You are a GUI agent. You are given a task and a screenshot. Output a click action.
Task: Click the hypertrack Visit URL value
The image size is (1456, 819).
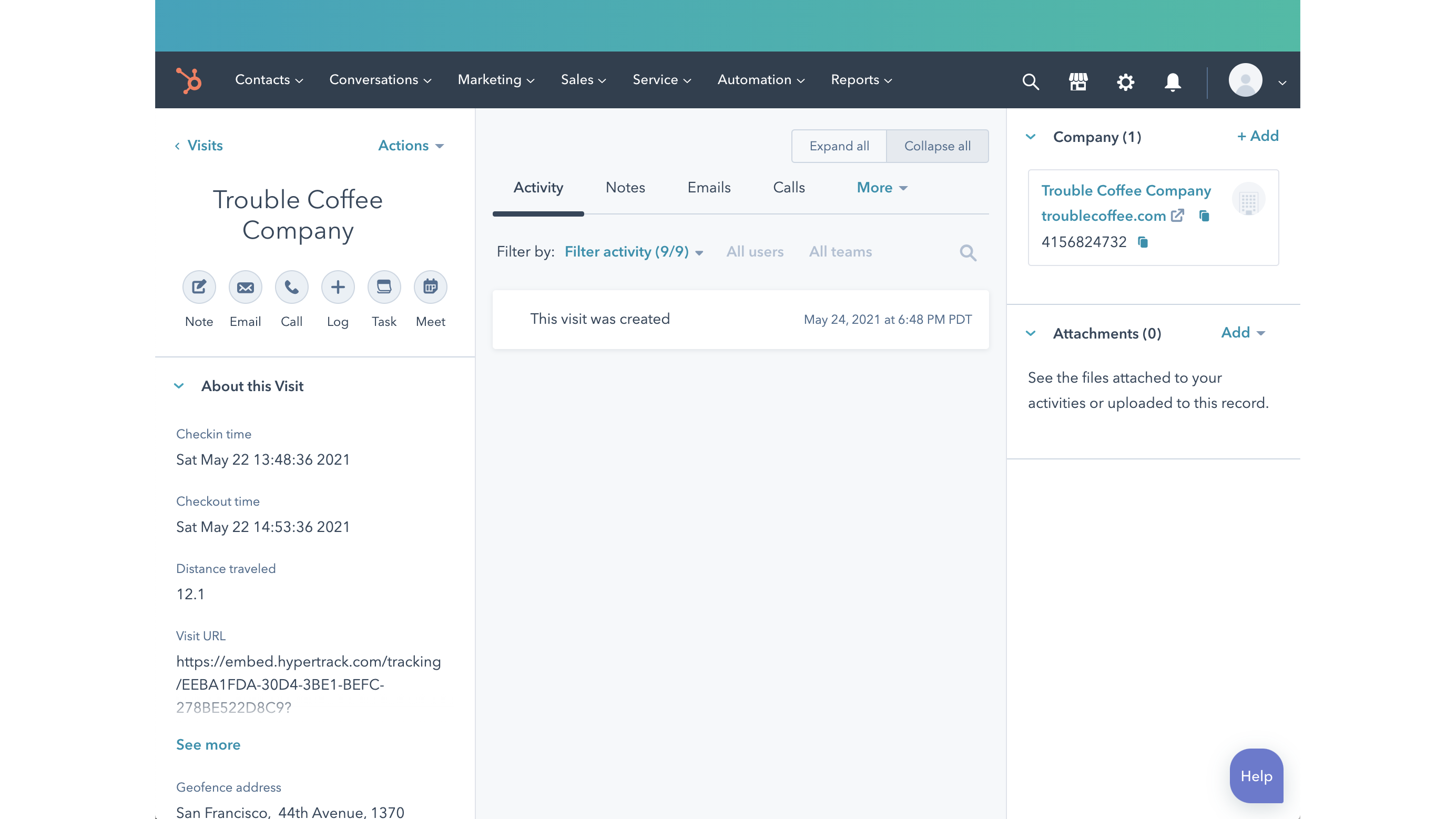coord(308,684)
